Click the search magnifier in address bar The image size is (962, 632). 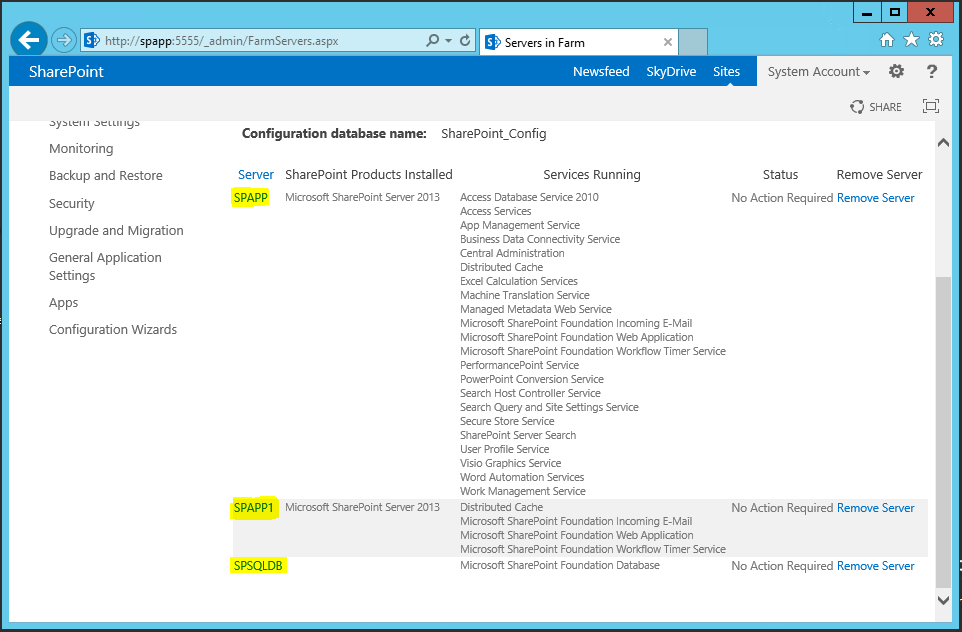click(433, 40)
